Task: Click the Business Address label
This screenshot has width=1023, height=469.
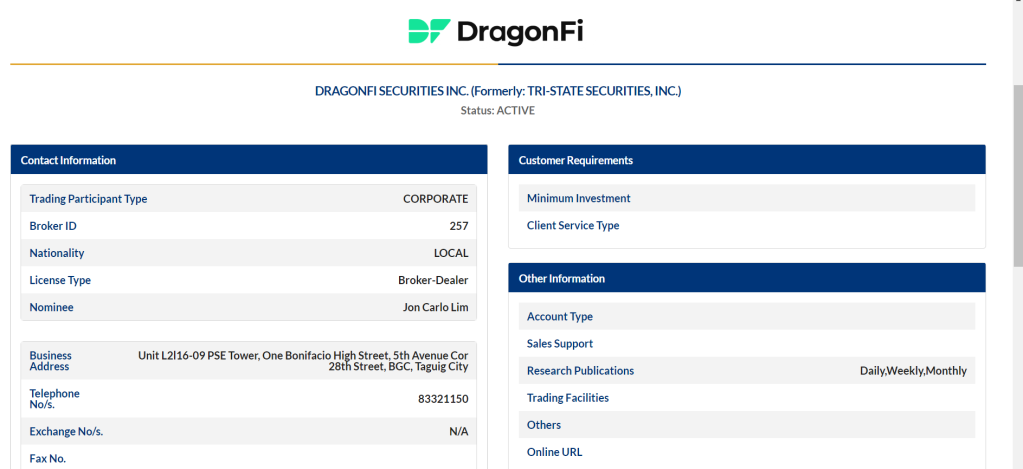Action: coord(50,361)
